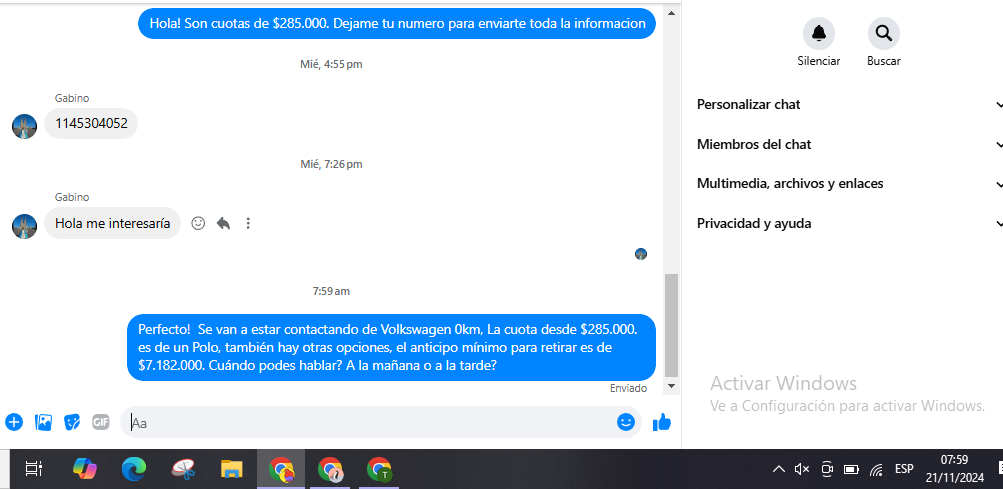Open Task View on the taskbar
This screenshot has width=1003, height=489.
[33, 469]
